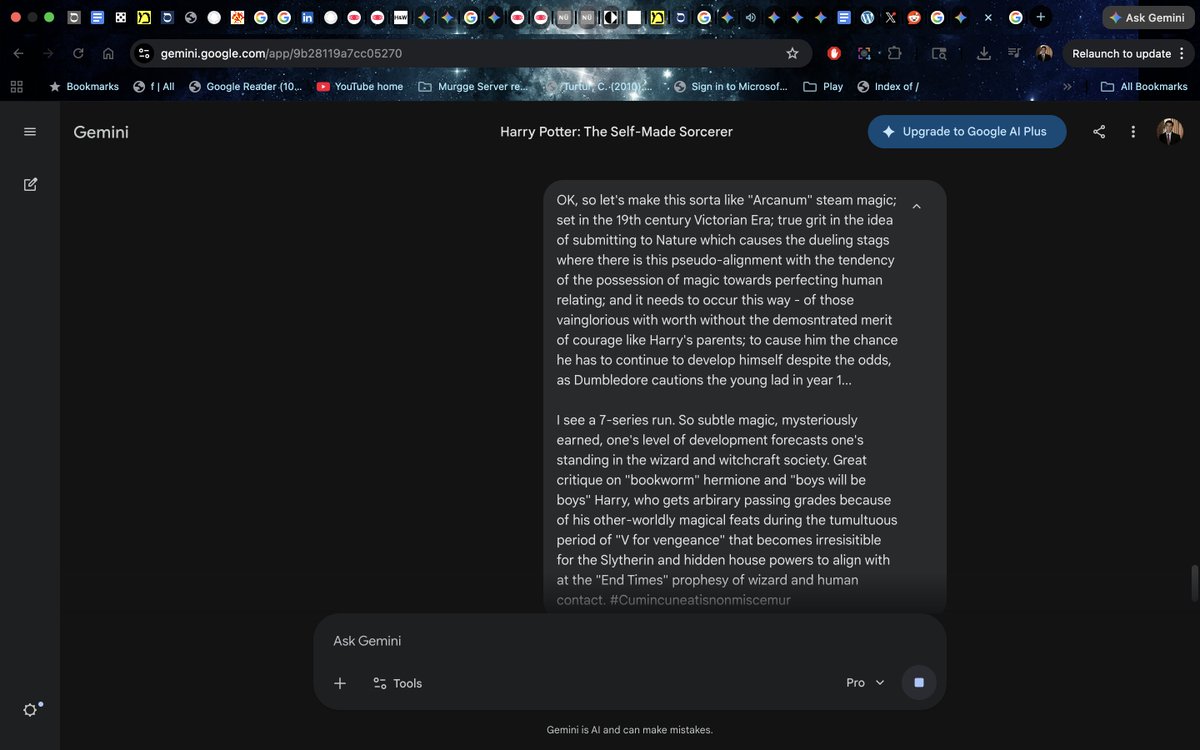Switch to the HxW tab

(x=400, y=17)
